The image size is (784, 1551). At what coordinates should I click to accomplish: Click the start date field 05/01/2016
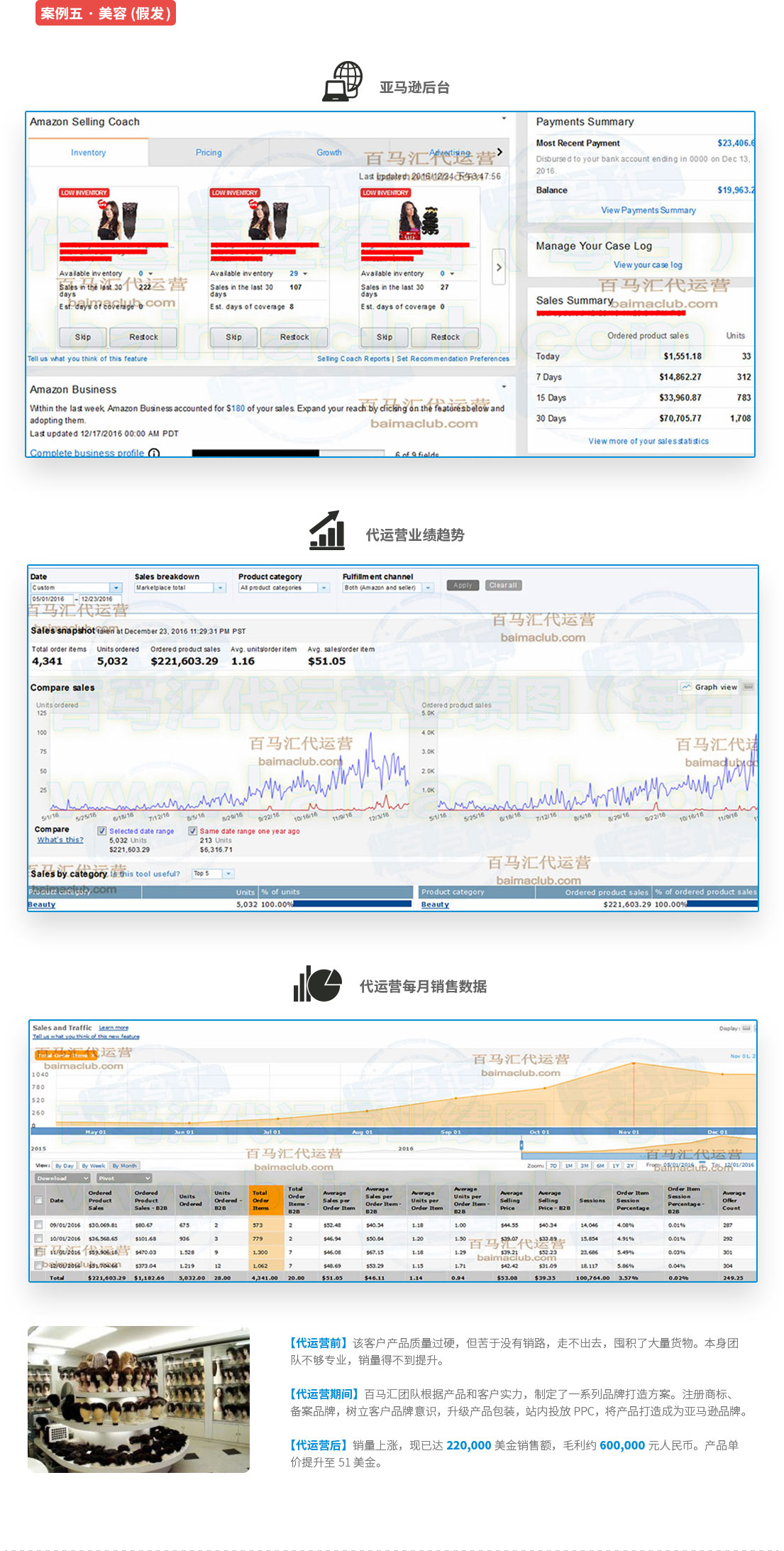point(52,599)
